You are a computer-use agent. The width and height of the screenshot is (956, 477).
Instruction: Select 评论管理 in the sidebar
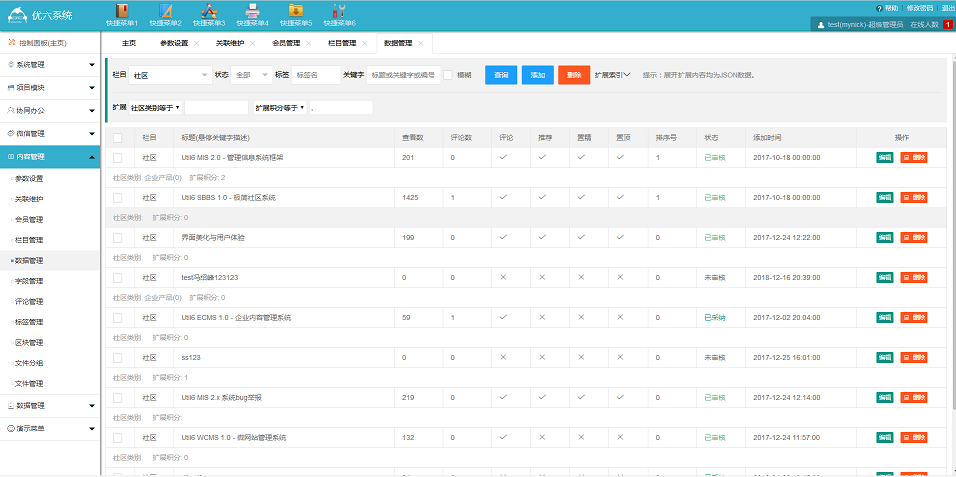coord(29,301)
